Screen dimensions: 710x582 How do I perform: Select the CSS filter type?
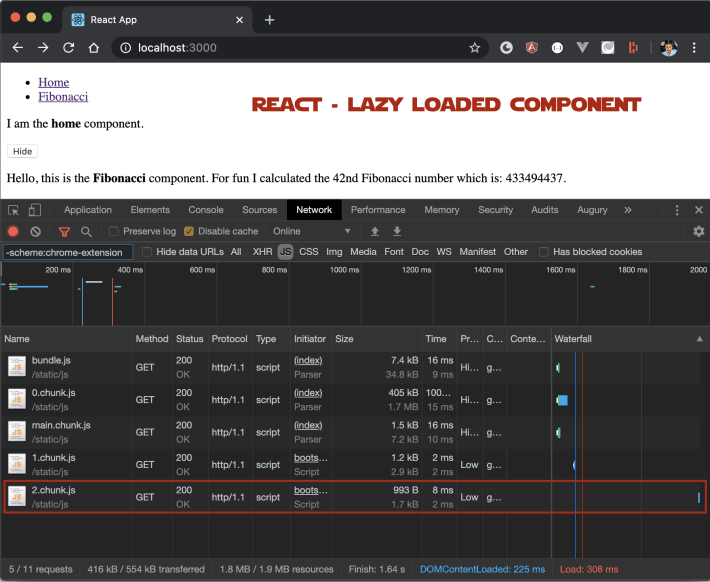coord(309,252)
